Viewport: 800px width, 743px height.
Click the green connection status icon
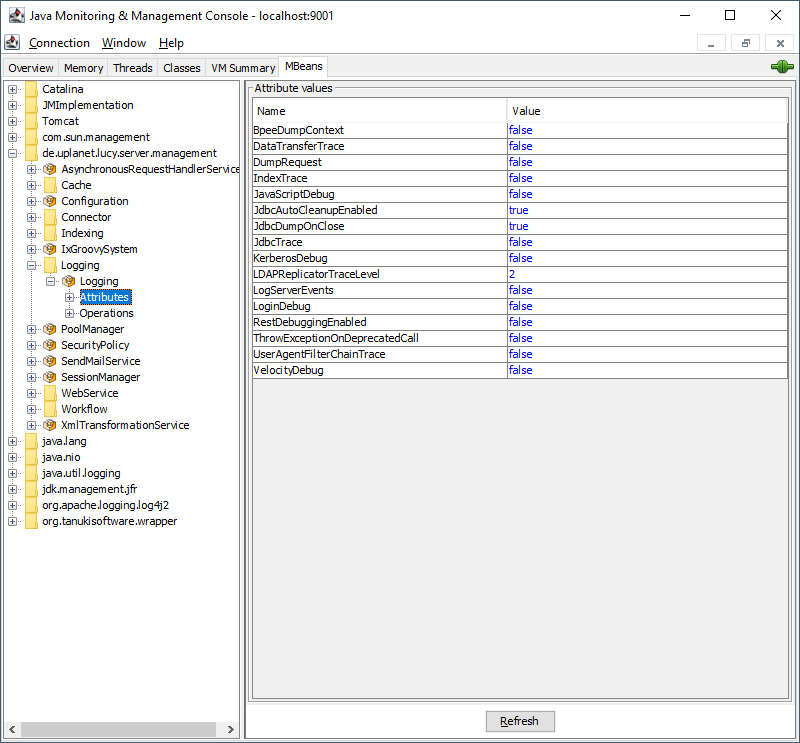pyautogui.click(x=781, y=67)
